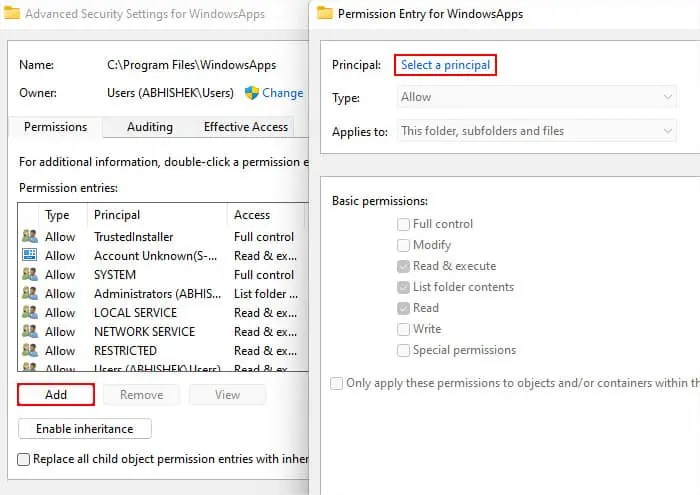This screenshot has width=700, height=495.
Task: Click owner text 'Users (ABHISHEK\Users)'
Action: [x=170, y=93]
